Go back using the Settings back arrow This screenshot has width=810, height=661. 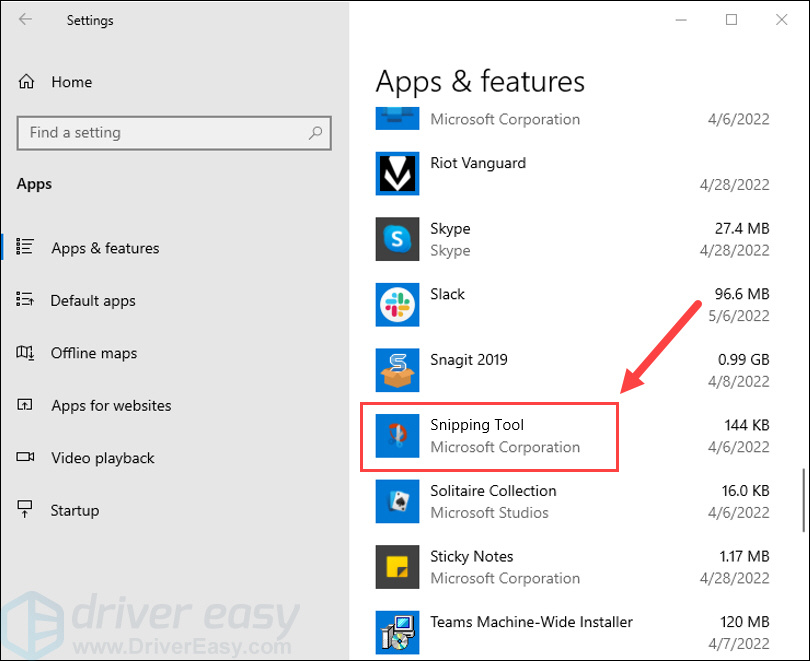click(25, 20)
